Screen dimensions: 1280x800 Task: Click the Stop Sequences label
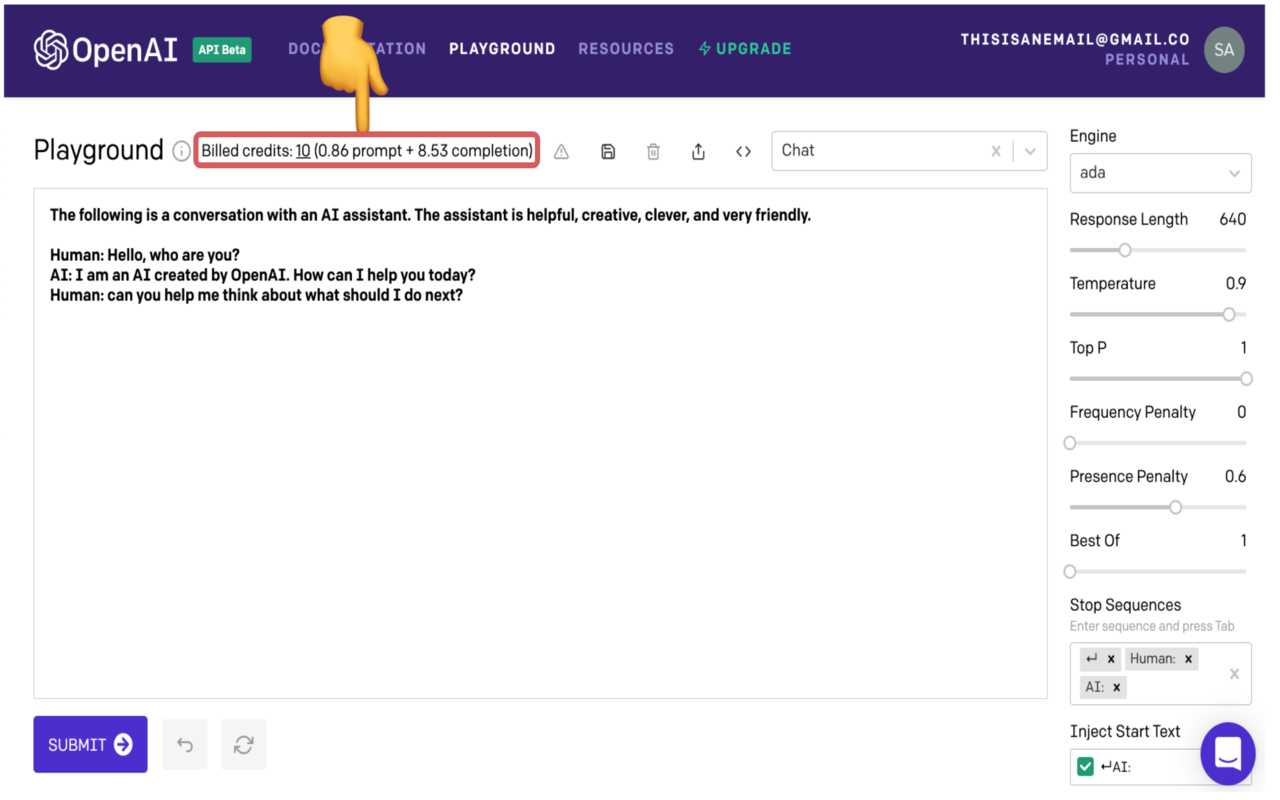(1125, 605)
